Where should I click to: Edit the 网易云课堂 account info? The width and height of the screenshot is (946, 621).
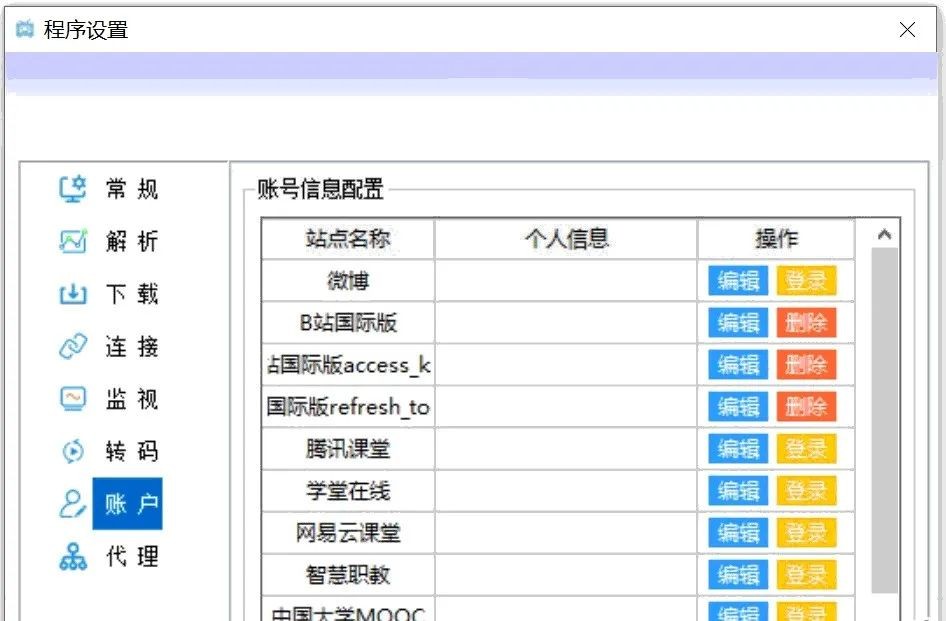point(738,533)
